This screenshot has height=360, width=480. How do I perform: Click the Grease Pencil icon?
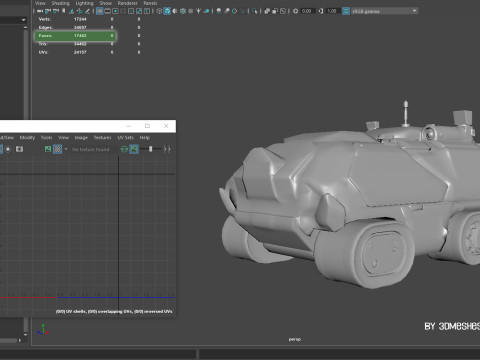(x=87, y=11)
